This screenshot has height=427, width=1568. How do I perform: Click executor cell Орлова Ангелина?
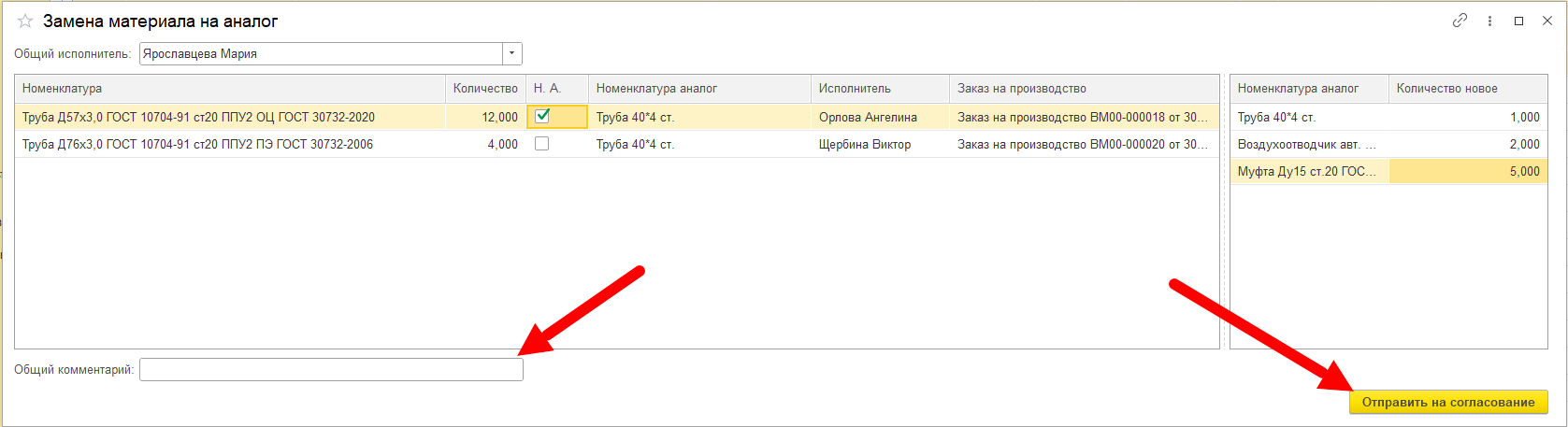coord(880,117)
